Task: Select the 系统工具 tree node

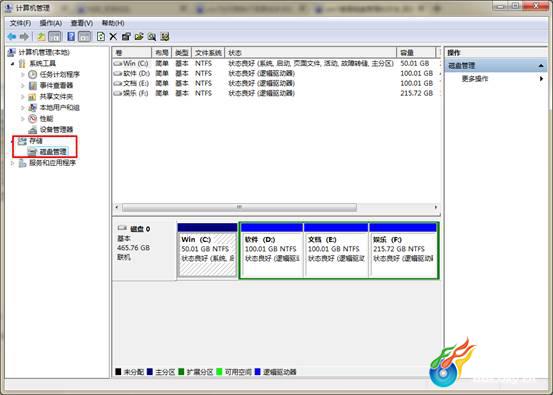Action: (x=42, y=63)
